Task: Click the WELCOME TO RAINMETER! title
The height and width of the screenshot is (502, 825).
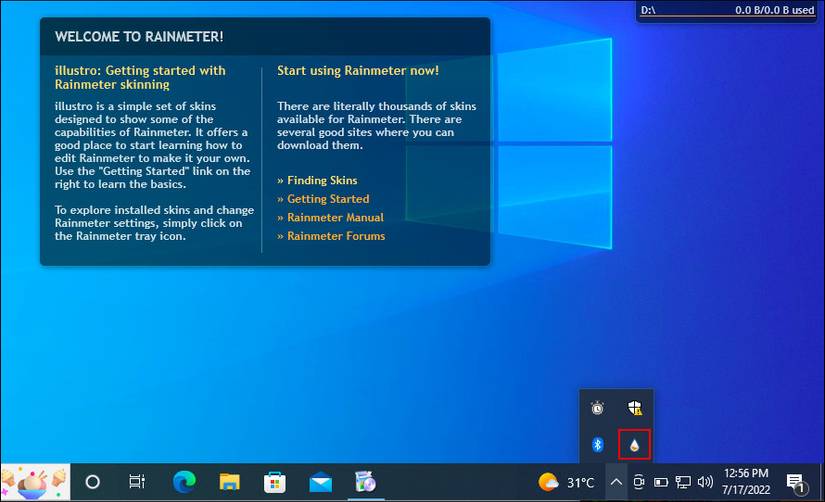Action: click(x=139, y=37)
